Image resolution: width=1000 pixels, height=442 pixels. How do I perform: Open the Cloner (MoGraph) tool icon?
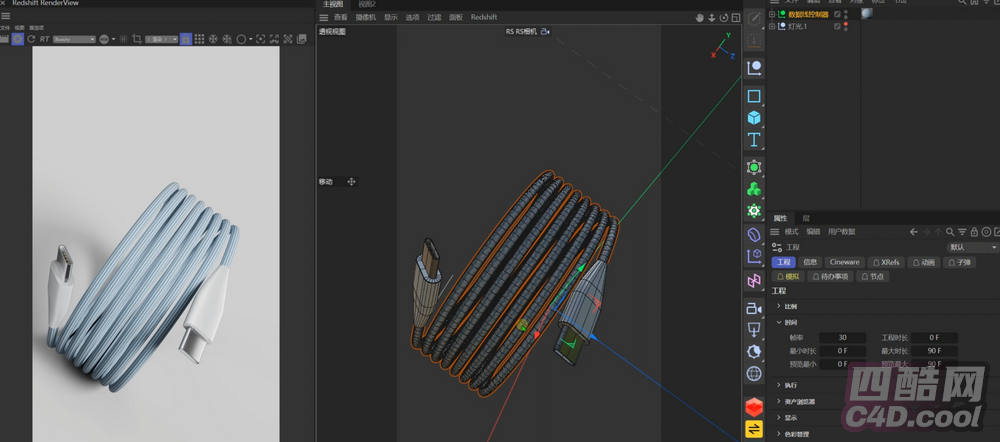(754, 188)
